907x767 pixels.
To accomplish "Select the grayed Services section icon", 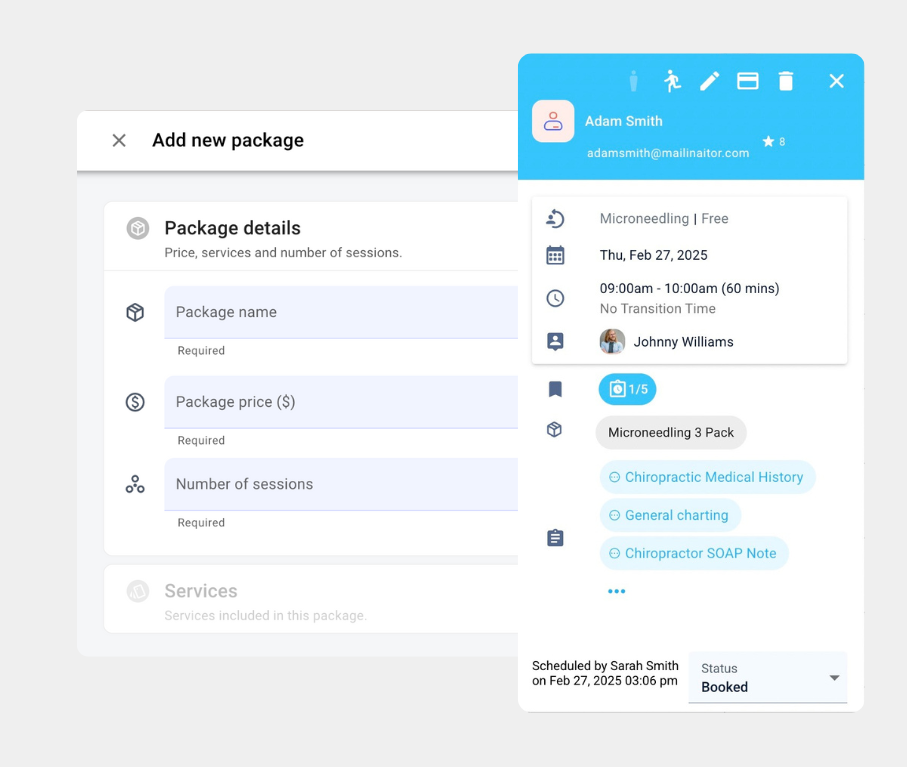I will 137,591.
